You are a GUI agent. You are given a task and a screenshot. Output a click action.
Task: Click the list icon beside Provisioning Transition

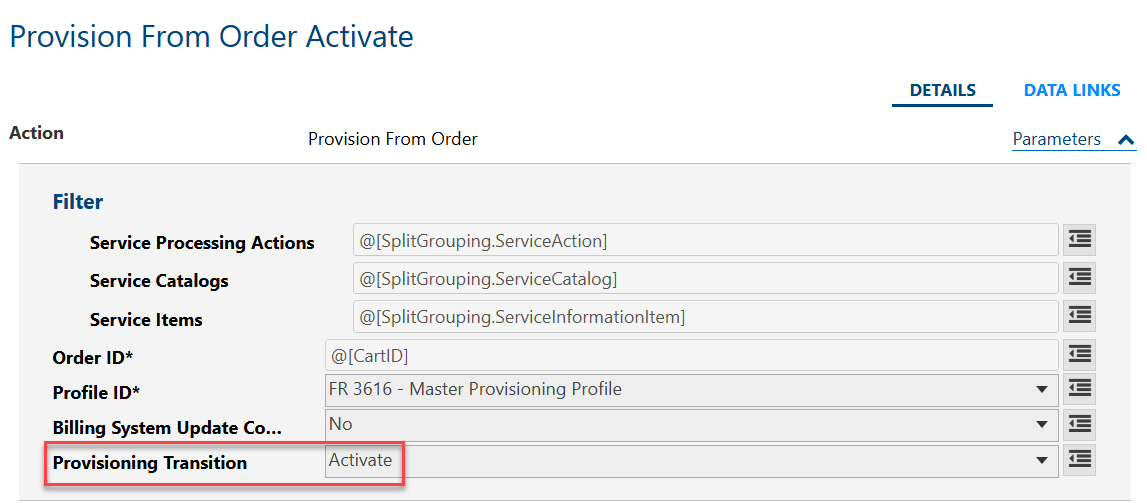(x=1079, y=460)
